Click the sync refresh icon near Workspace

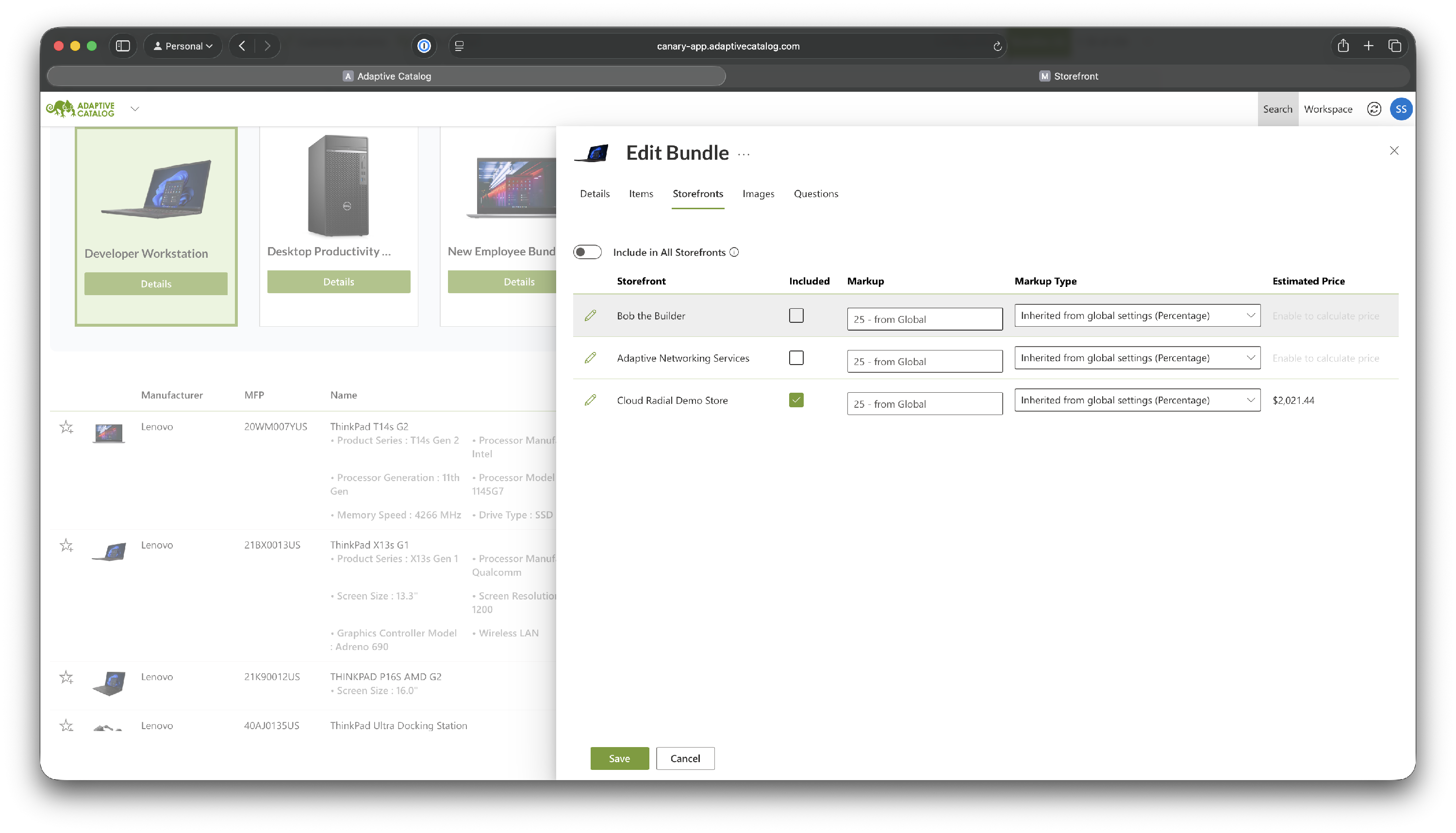(x=1373, y=109)
